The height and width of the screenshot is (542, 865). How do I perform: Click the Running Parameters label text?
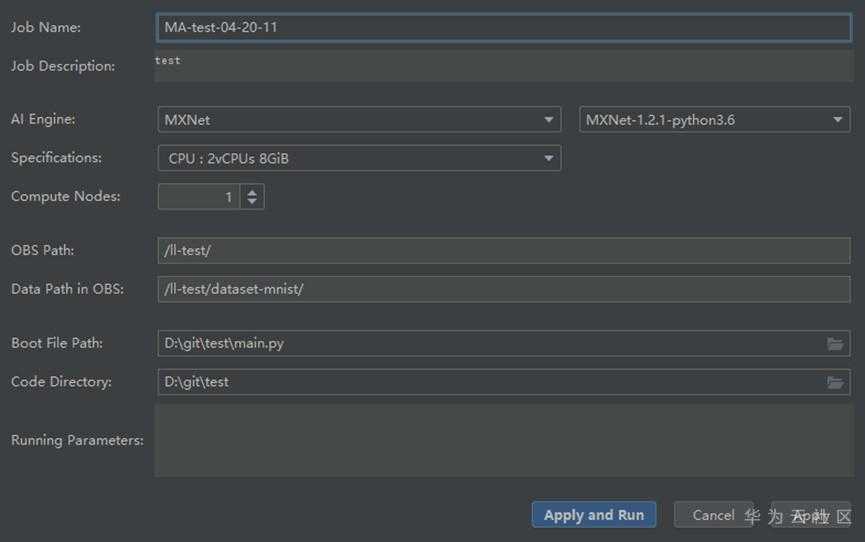pos(77,440)
